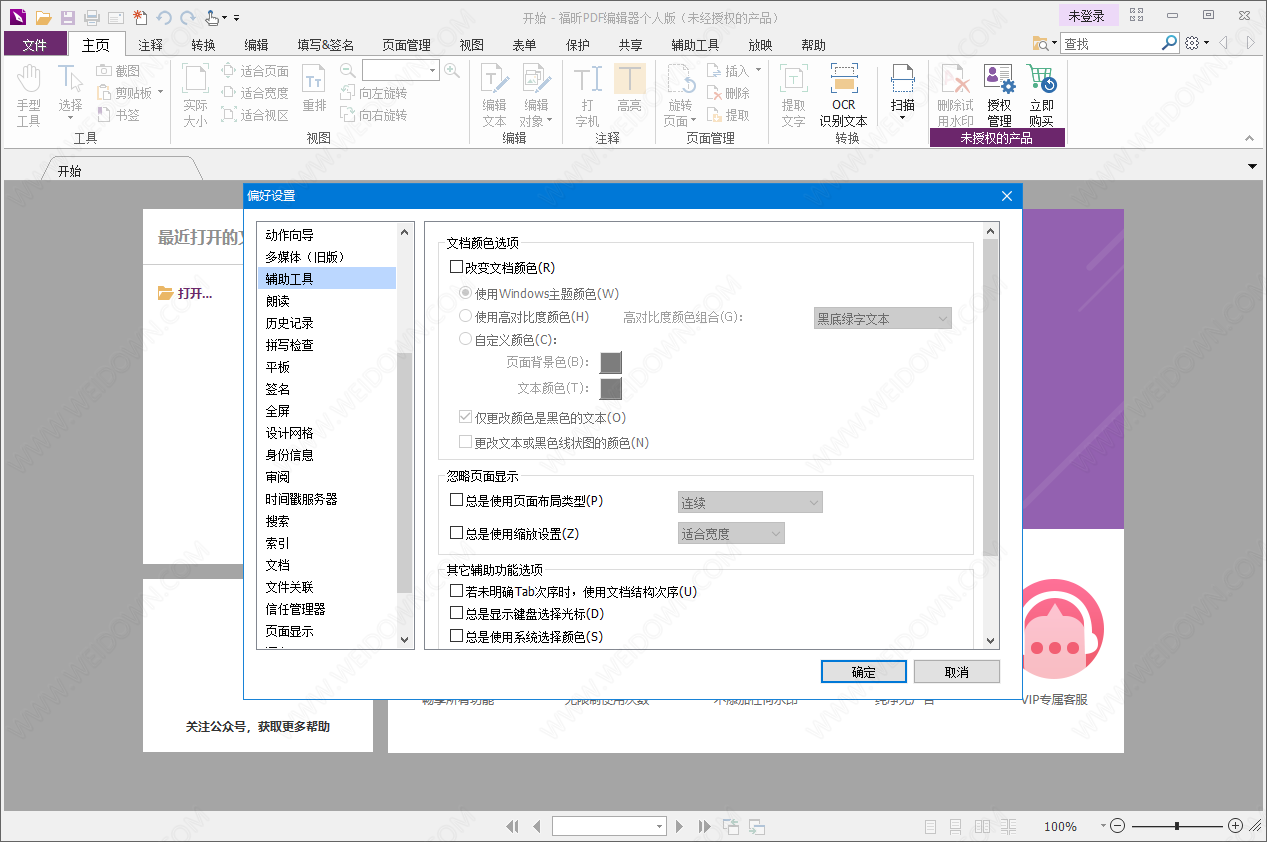Open the 连续 page layout dropdown
The image size is (1267, 842).
point(750,502)
